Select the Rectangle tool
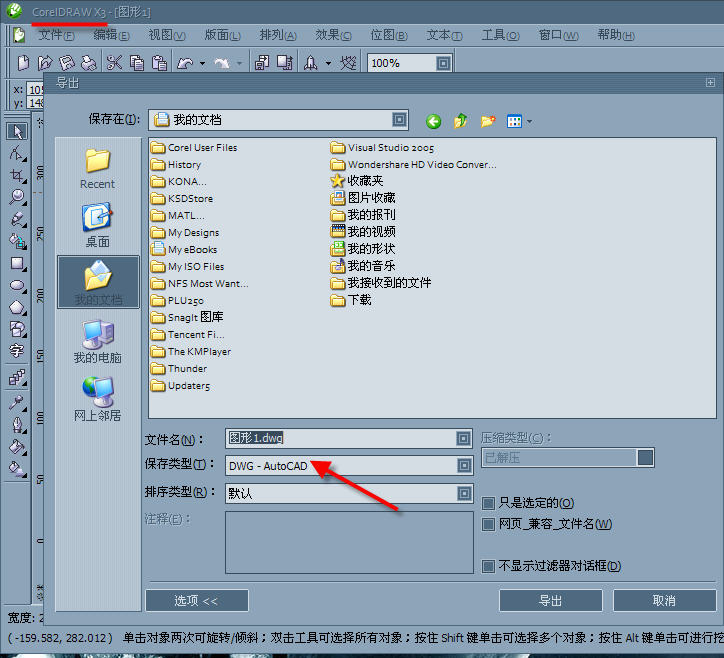724x658 pixels. click(17, 264)
